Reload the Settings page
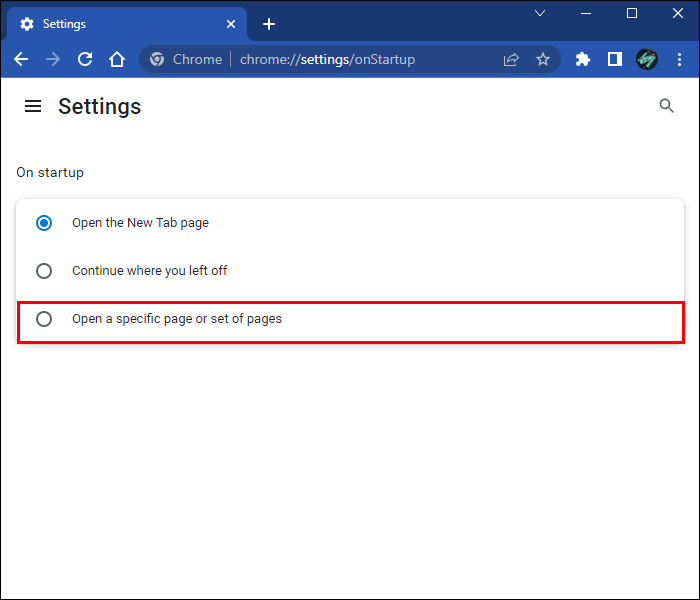The height and width of the screenshot is (600, 700). click(x=85, y=59)
